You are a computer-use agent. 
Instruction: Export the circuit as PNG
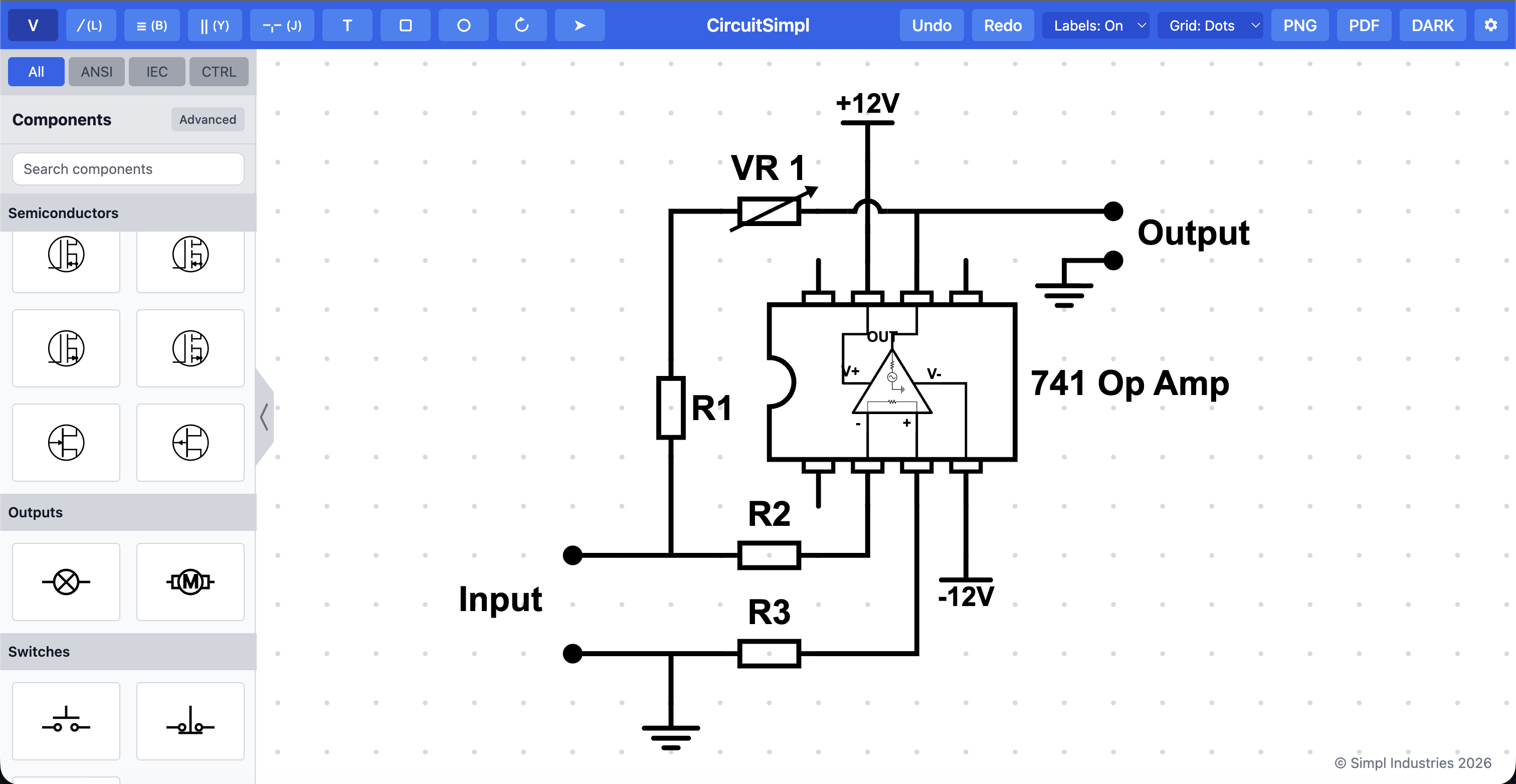tap(1300, 25)
